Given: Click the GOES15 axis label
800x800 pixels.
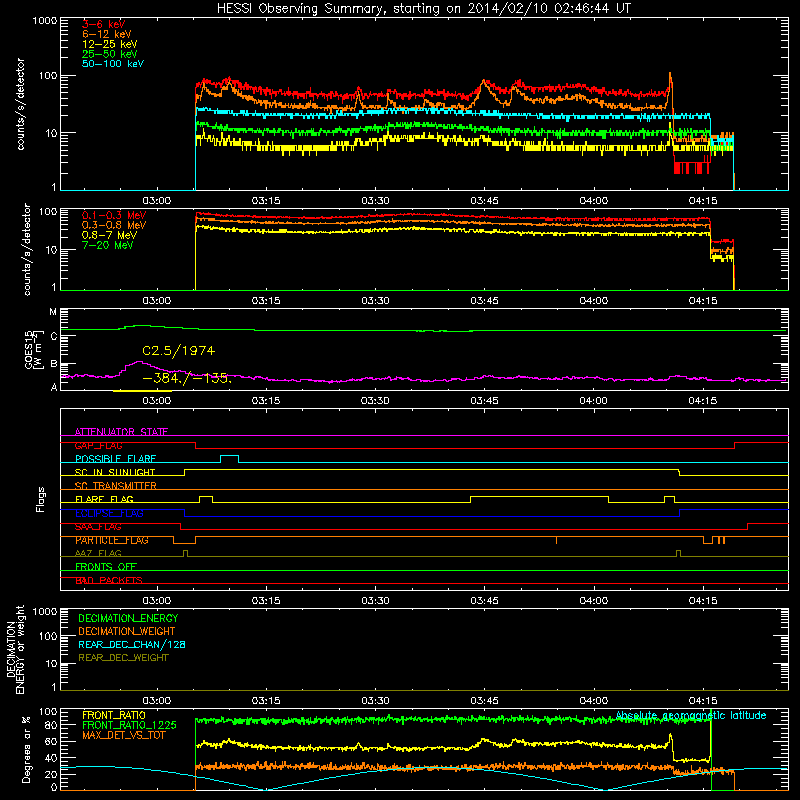Looking at the screenshot, I should [32, 349].
